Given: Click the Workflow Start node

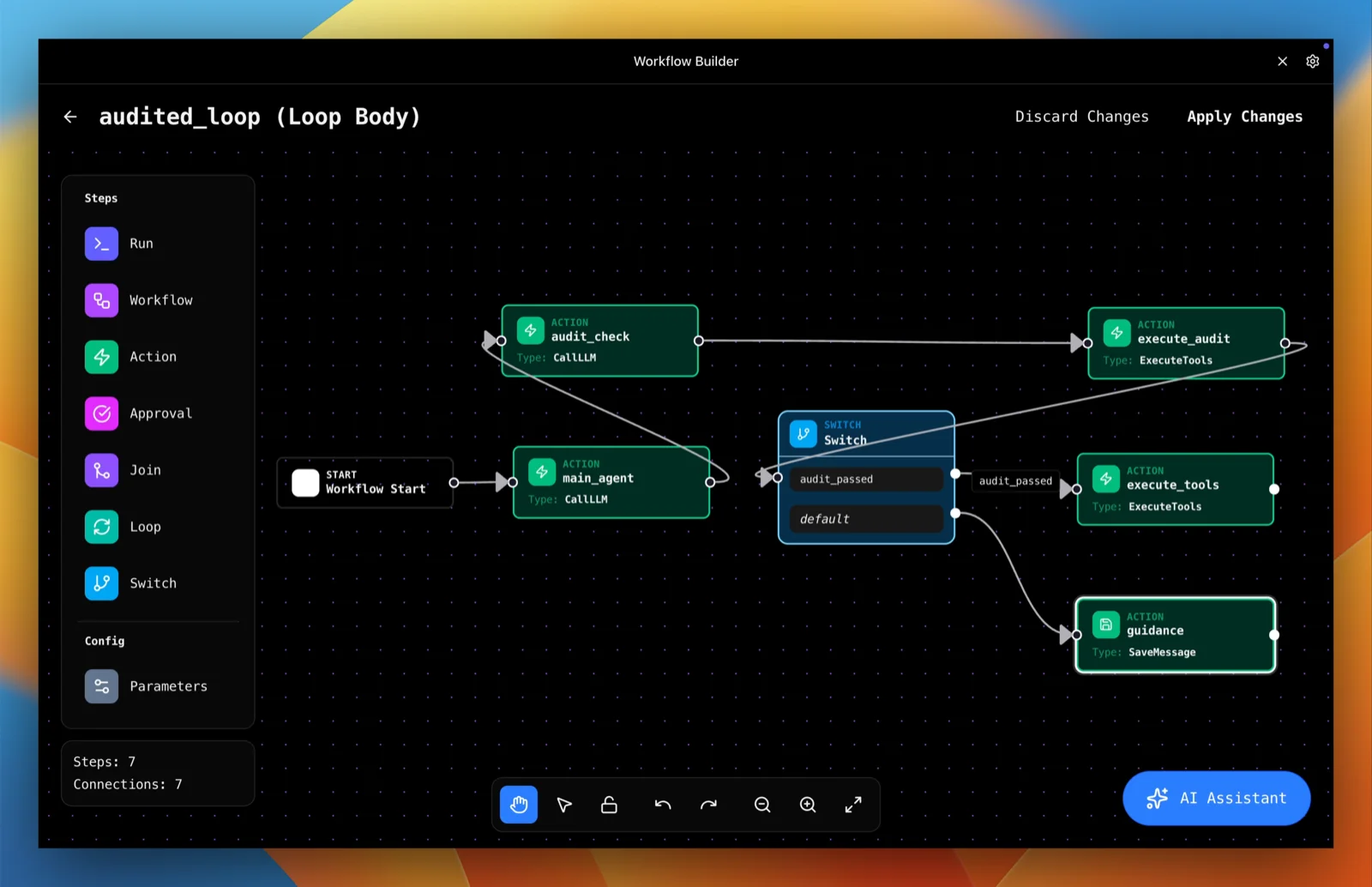Looking at the screenshot, I should pyautogui.click(x=365, y=483).
